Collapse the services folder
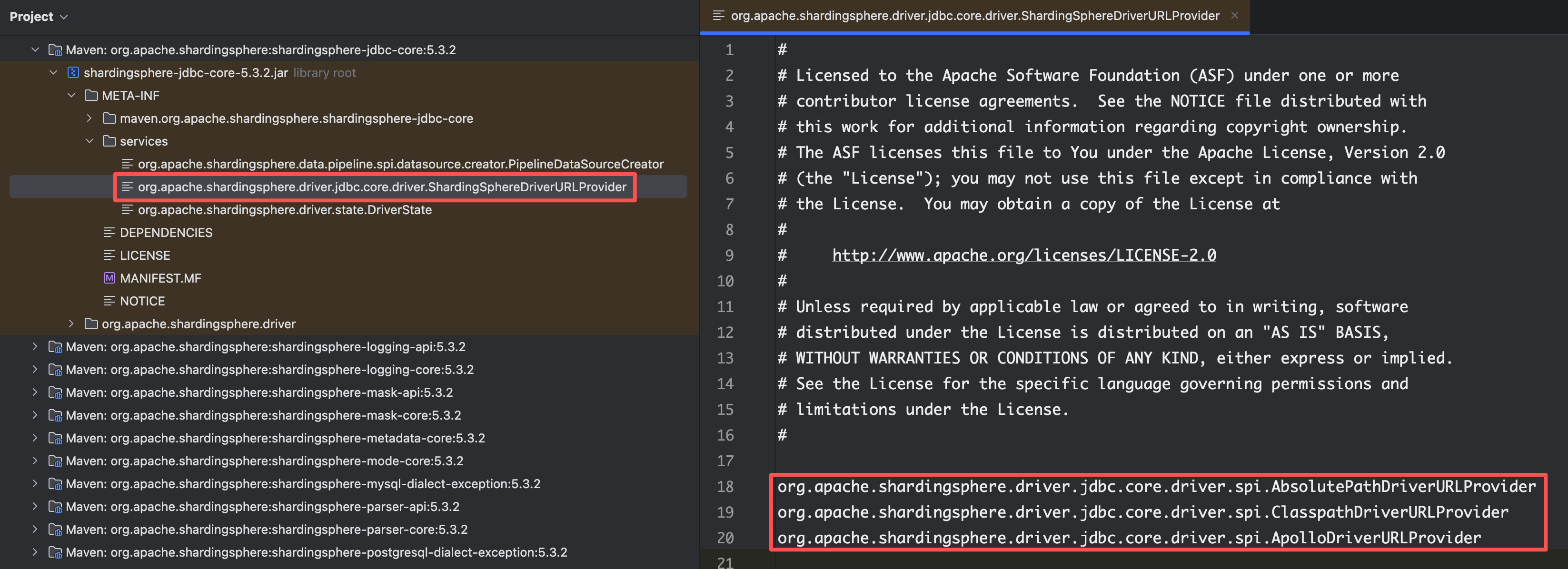The width and height of the screenshot is (1568, 569). (89, 141)
